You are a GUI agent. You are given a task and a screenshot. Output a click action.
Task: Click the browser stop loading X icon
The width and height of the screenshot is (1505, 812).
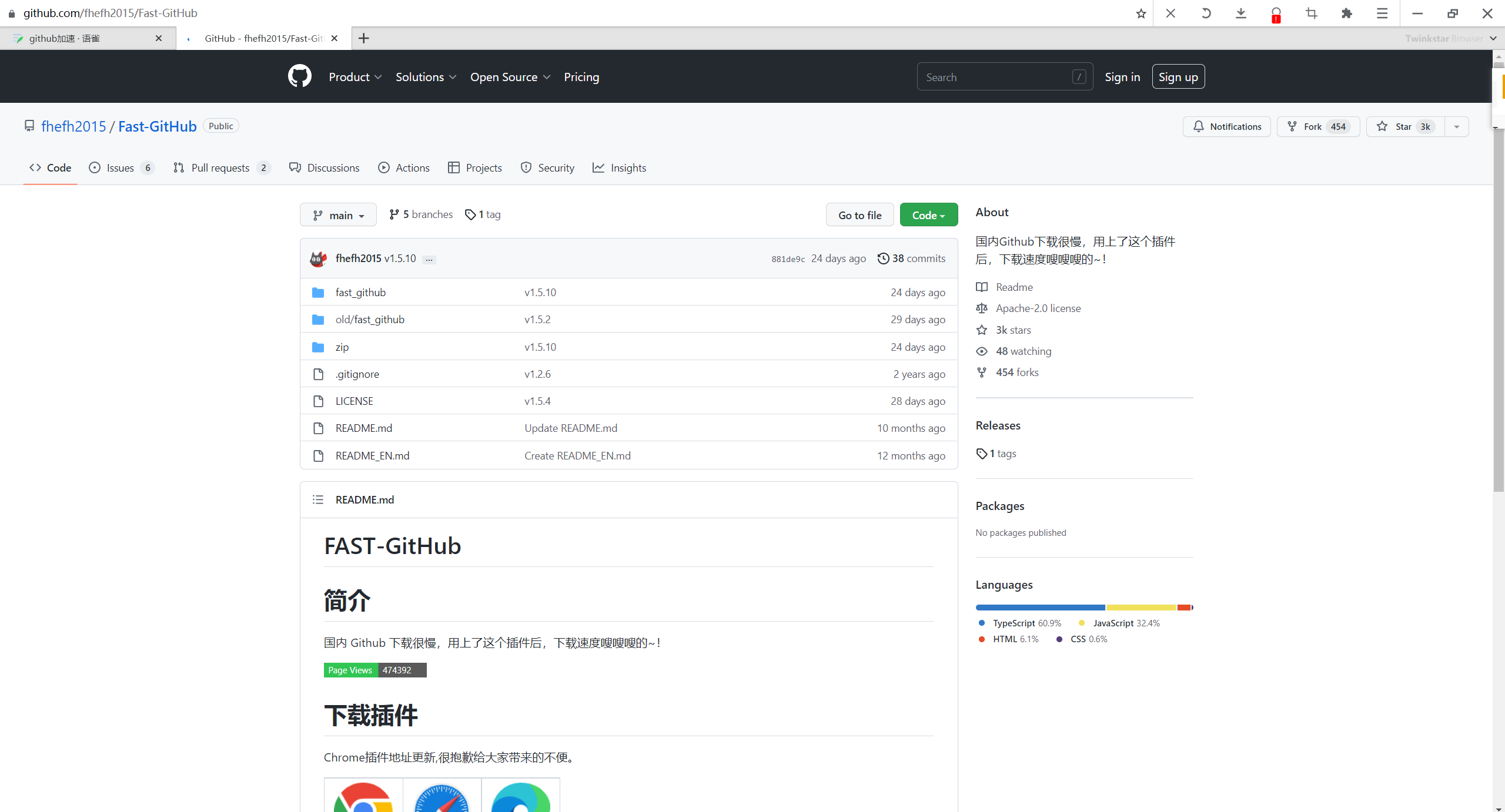pyautogui.click(x=1170, y=13)
